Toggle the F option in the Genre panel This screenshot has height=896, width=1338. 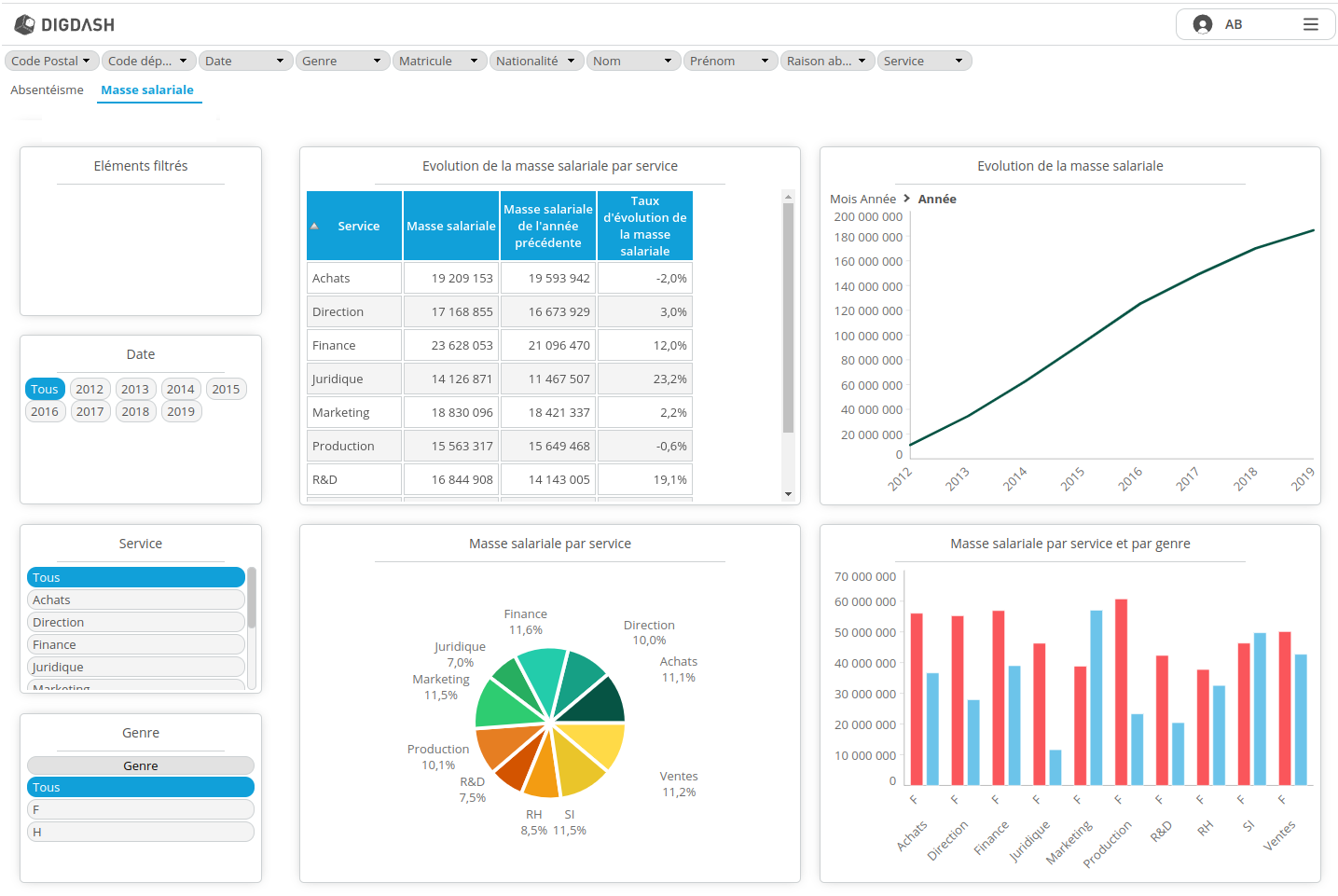tap(140, 809)
